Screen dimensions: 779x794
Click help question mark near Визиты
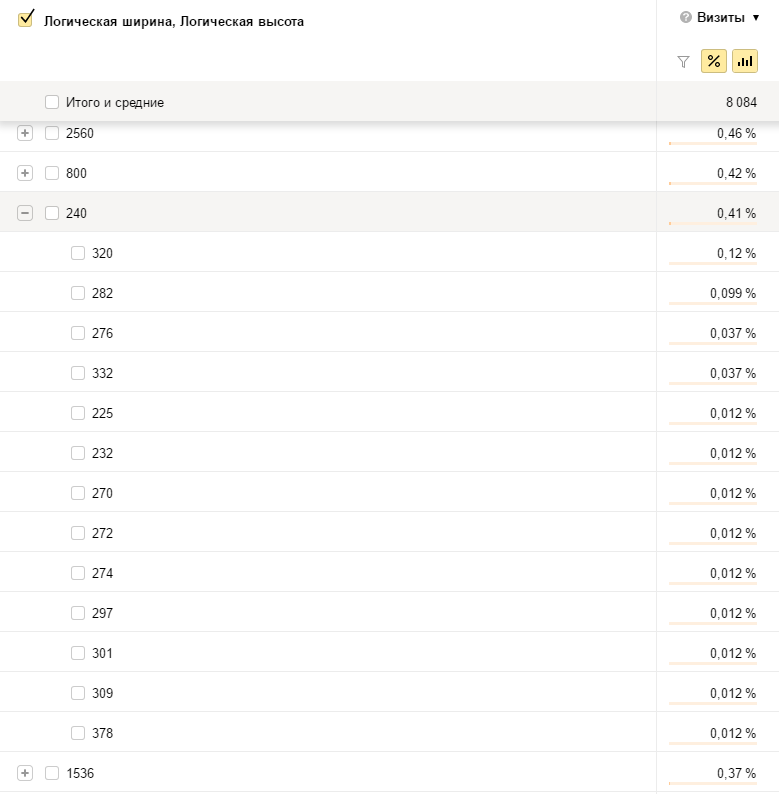coord(686,17)
